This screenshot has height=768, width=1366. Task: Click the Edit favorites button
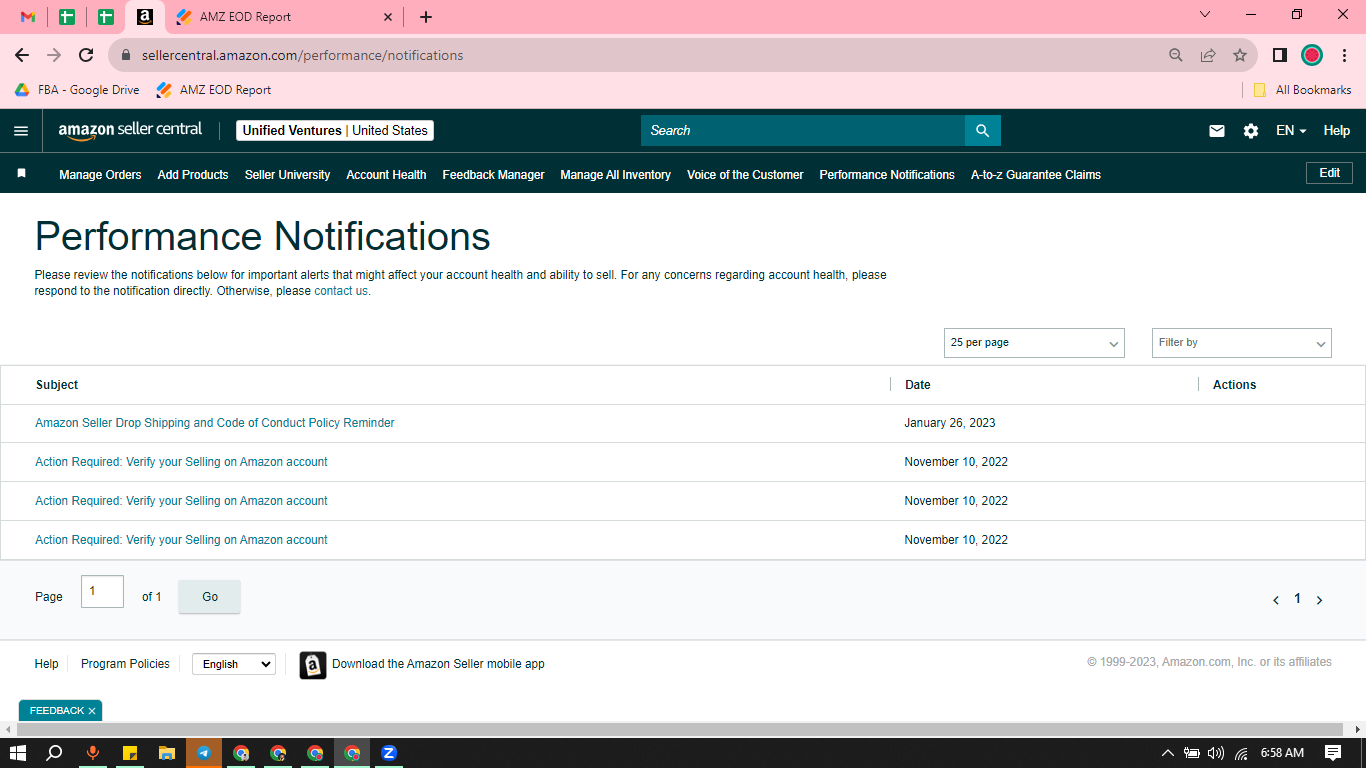pyautogui.click(x=1329, y=173)
